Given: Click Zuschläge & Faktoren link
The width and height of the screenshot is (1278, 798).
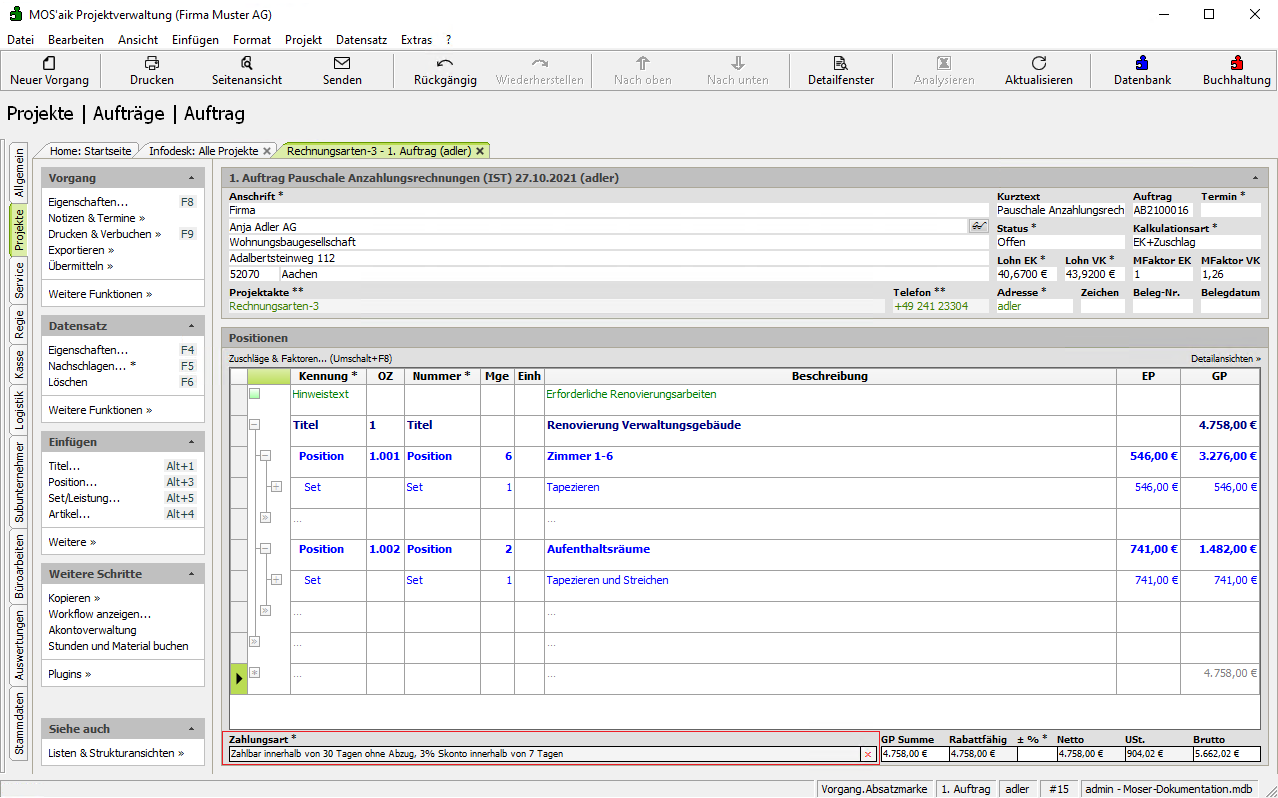Looking at the screenshot, I should point(310,358).
